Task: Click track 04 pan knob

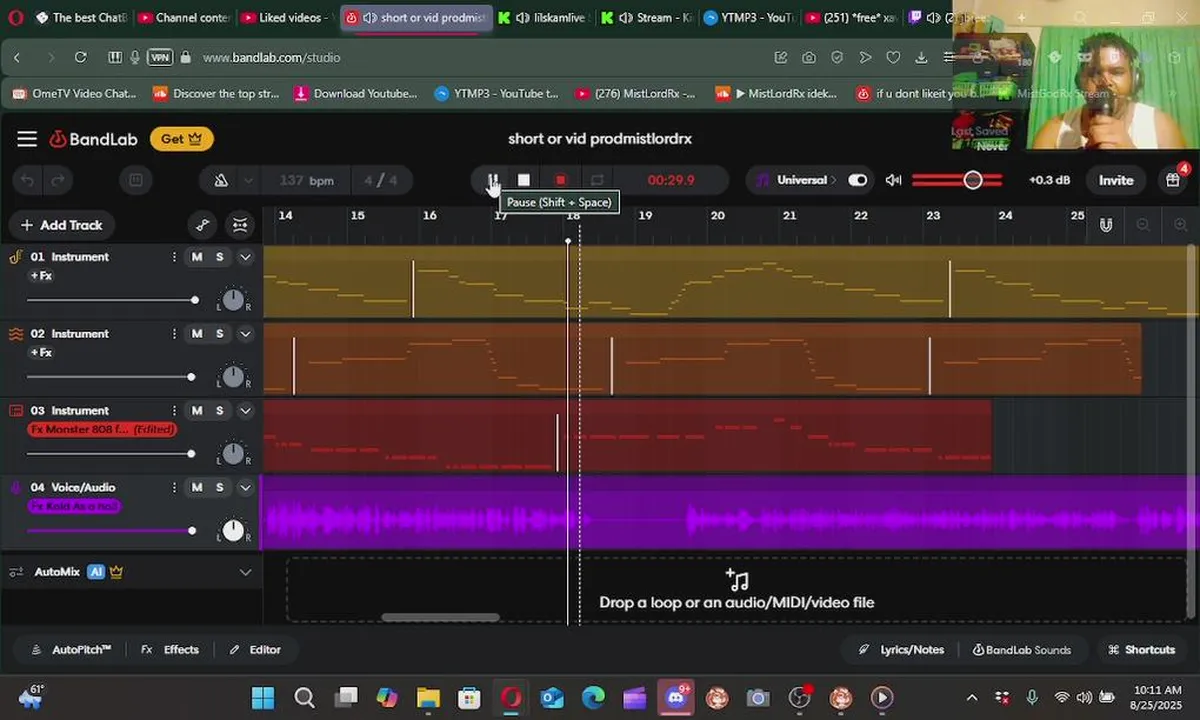Action: click(x=233, y=530)
